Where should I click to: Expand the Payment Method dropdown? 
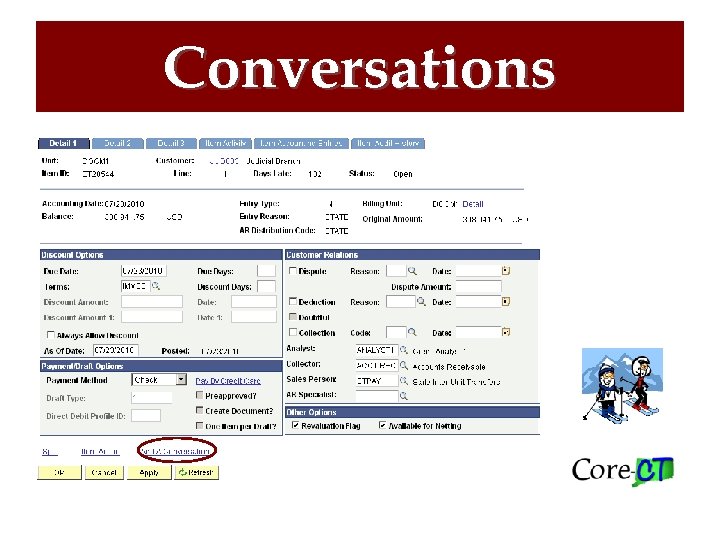[181, 379]
